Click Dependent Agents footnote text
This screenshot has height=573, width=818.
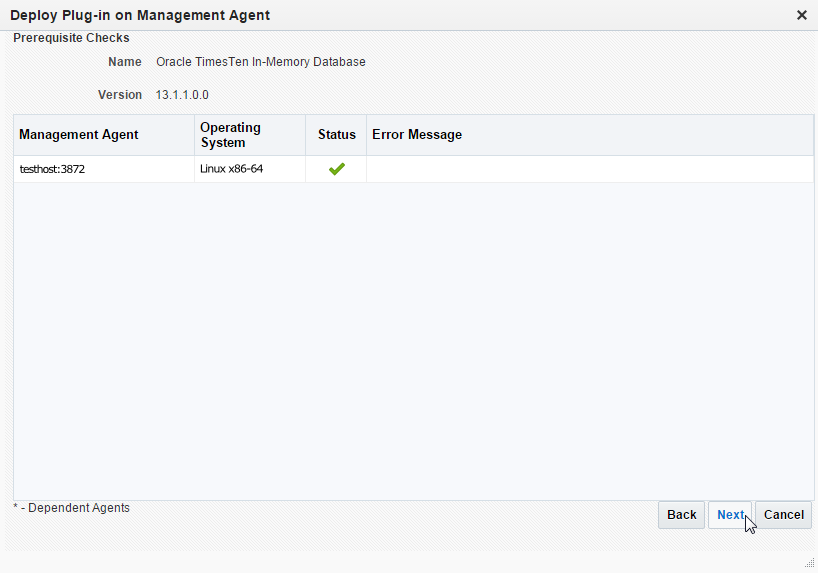[x=71, y=508]
